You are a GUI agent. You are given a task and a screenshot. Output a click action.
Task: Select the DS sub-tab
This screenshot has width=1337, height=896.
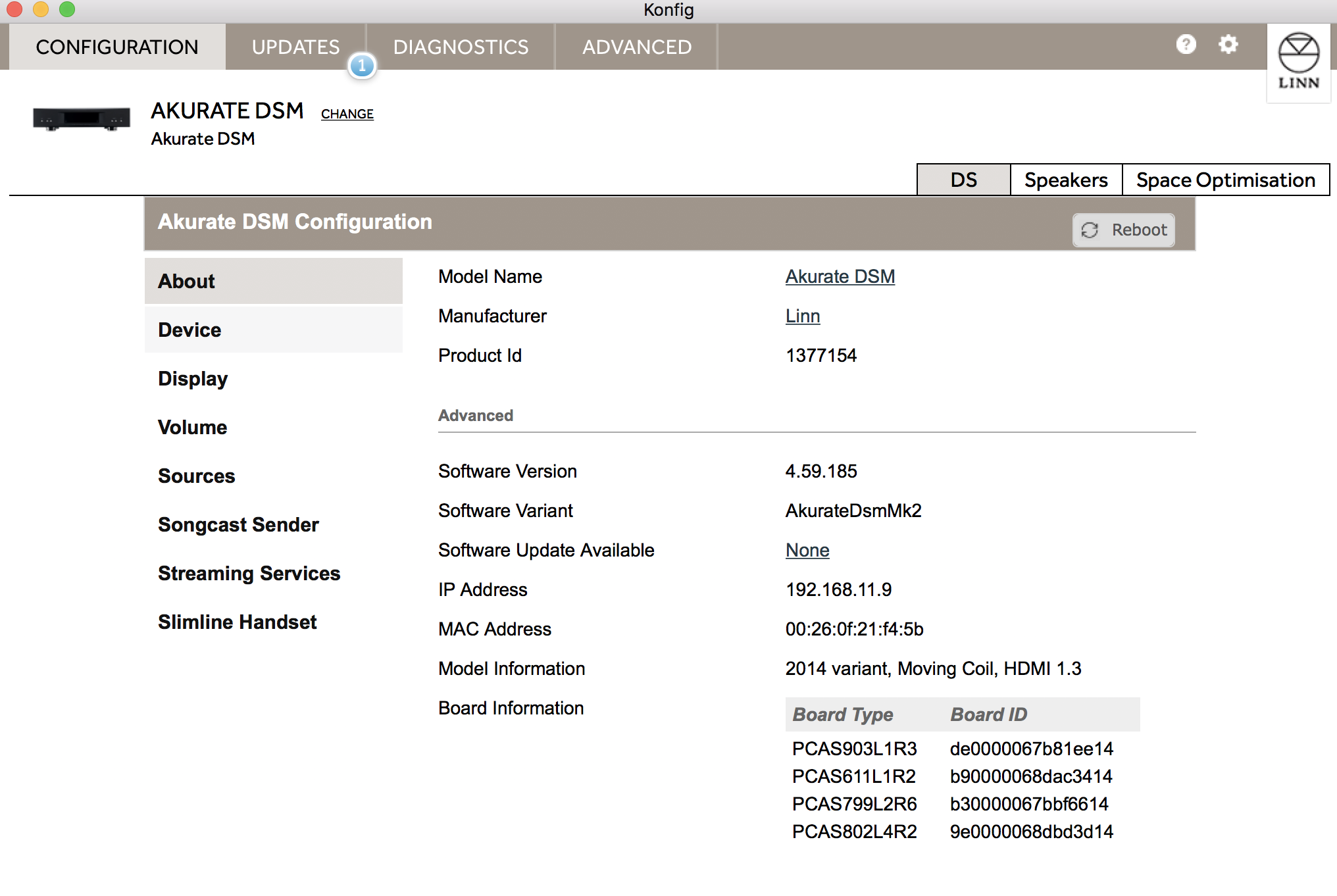[964, 180]
